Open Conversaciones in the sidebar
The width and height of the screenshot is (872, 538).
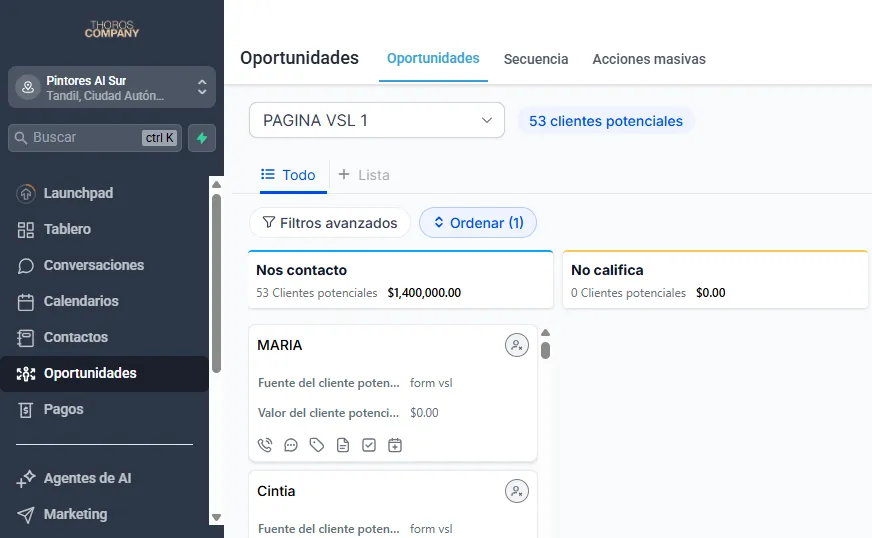click(104, 265)
